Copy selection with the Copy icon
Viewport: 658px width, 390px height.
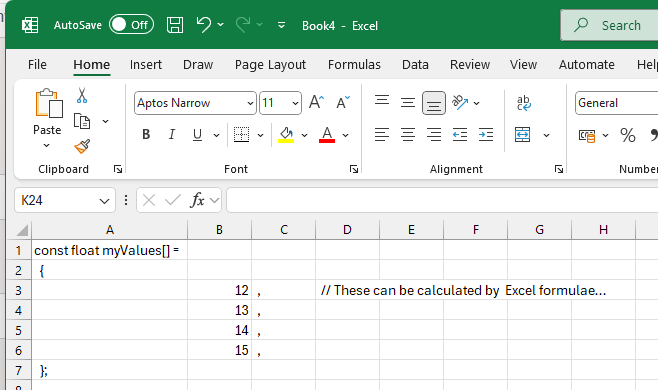[82, 121]
